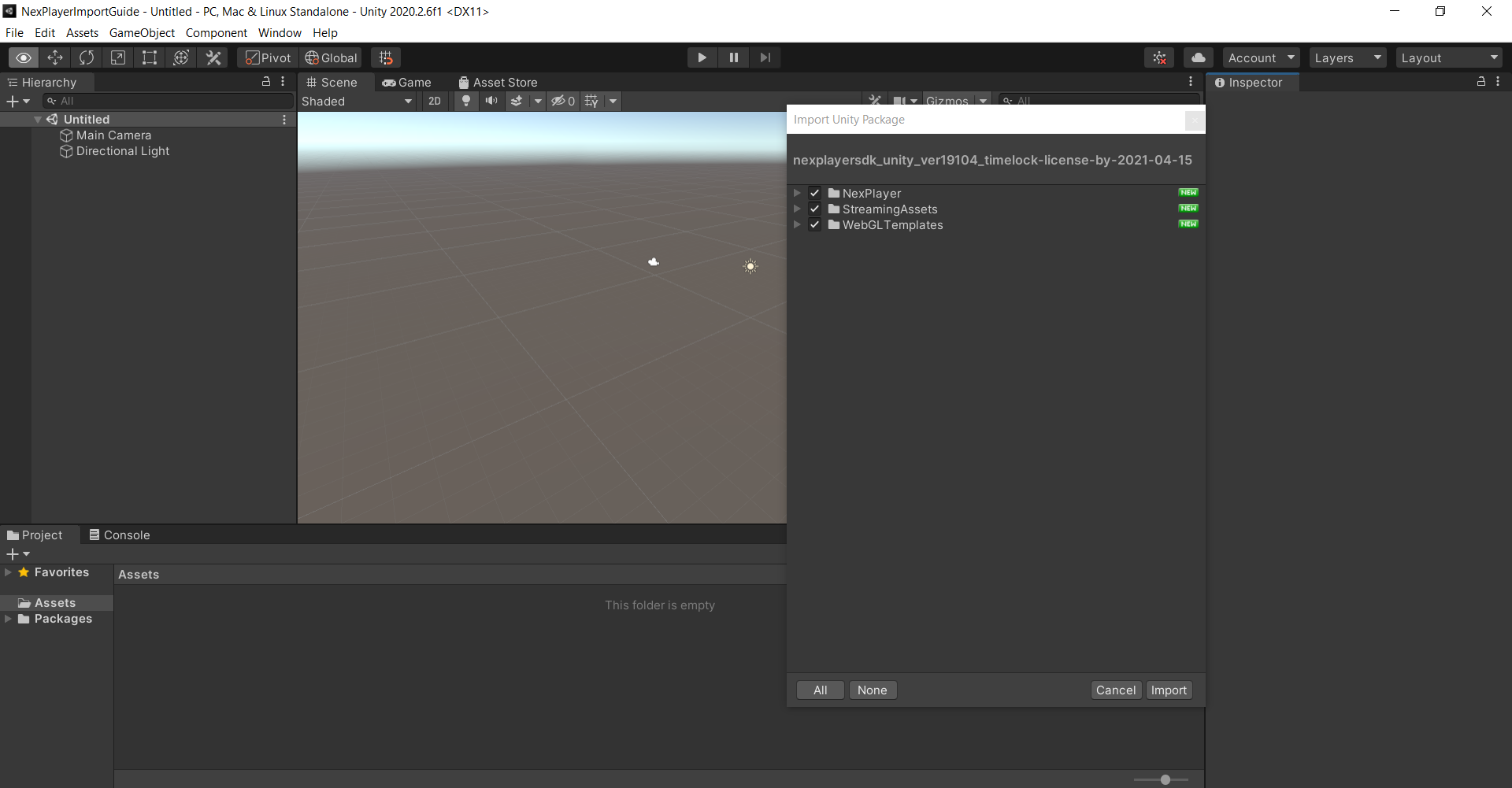Image resolution: width=1512 pixels, height=788 pixels.
Task: Expand the NexPlayer folder
Action: click(x=797, y=193)
